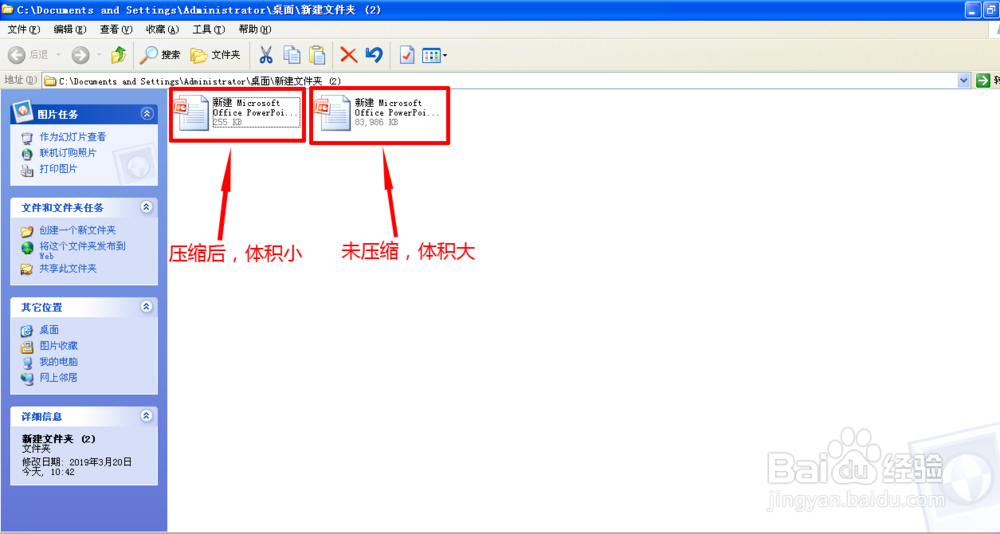Collapse the 其它位置 panel
Viewport: 1000px width, 534px height.
[147, 307]
